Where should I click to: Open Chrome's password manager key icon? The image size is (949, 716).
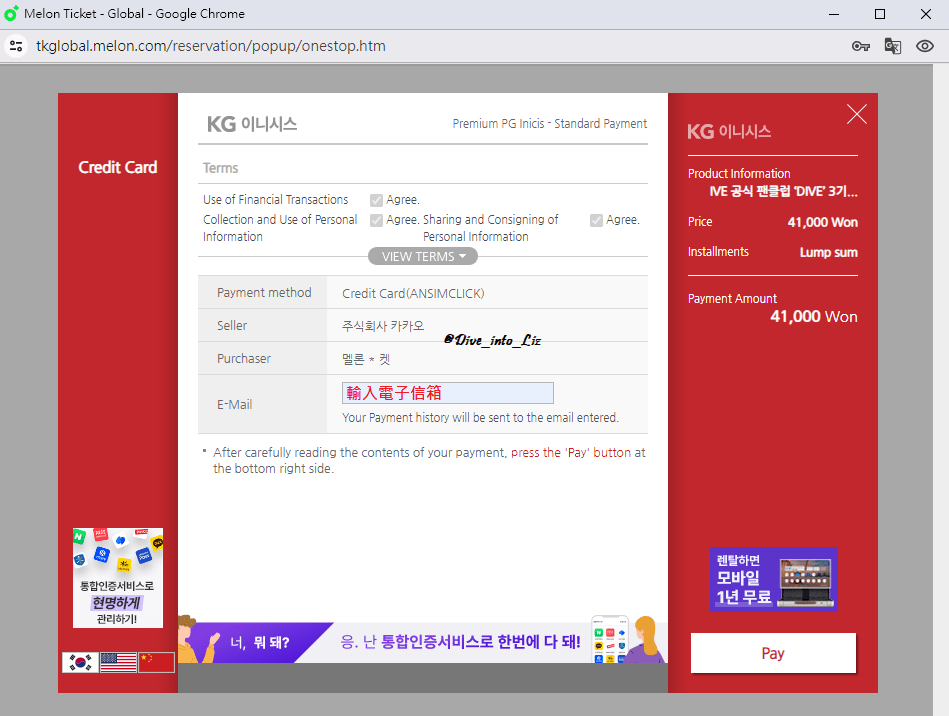tap(861, 46)
